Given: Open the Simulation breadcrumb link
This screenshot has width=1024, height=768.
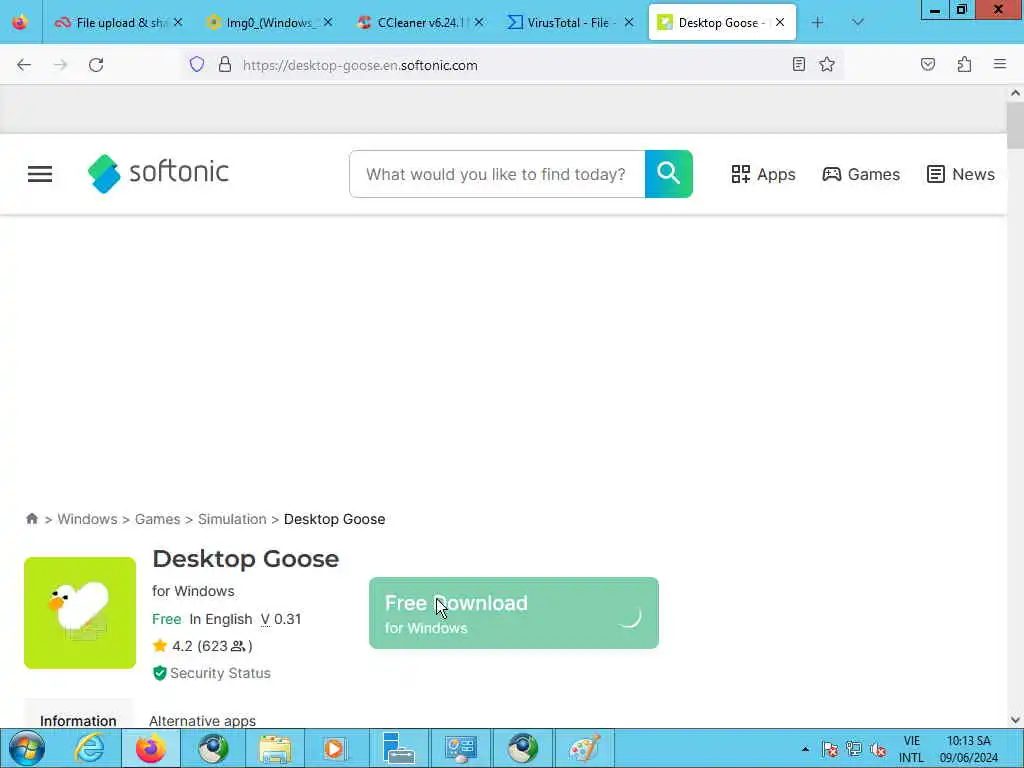Looking at the screenshot, I should pyautogui.click(x=232, y=519).
